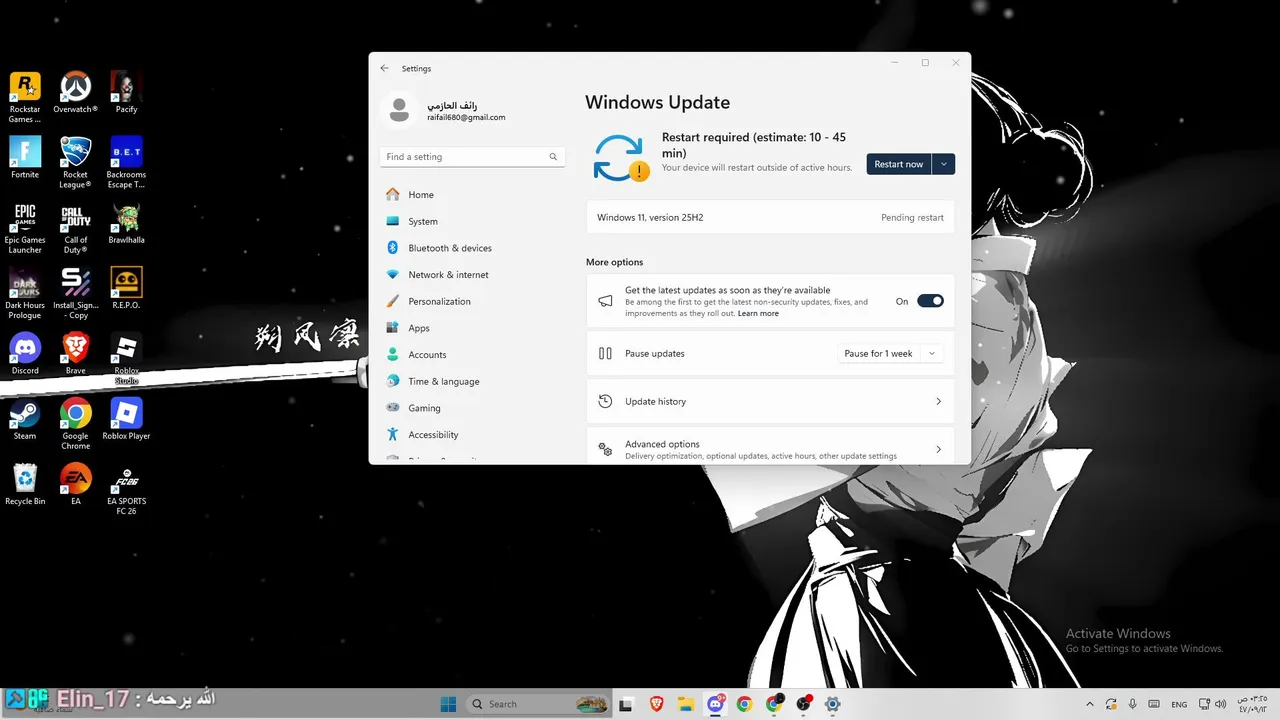Click the Windows Start button

(x=449, y=704)
